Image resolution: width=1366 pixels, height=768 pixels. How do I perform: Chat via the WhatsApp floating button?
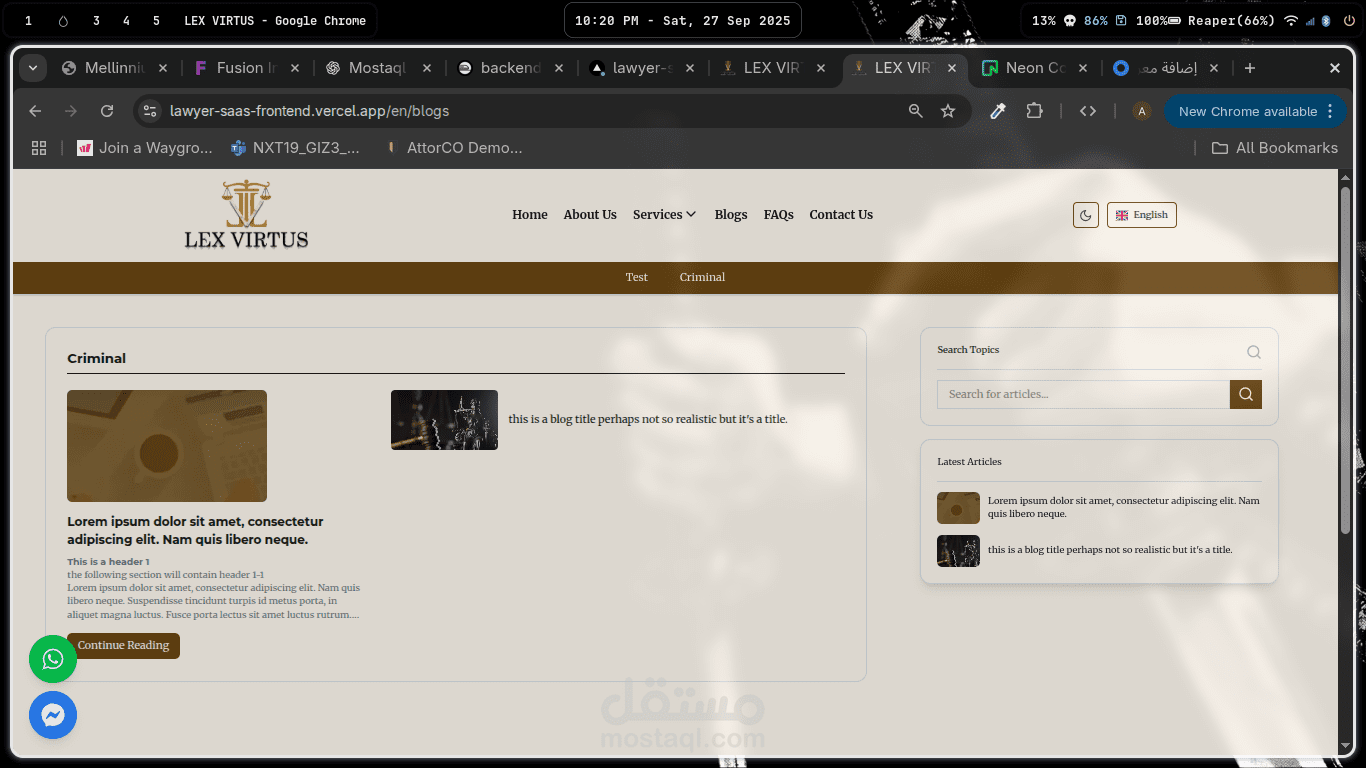click(53, 659)
